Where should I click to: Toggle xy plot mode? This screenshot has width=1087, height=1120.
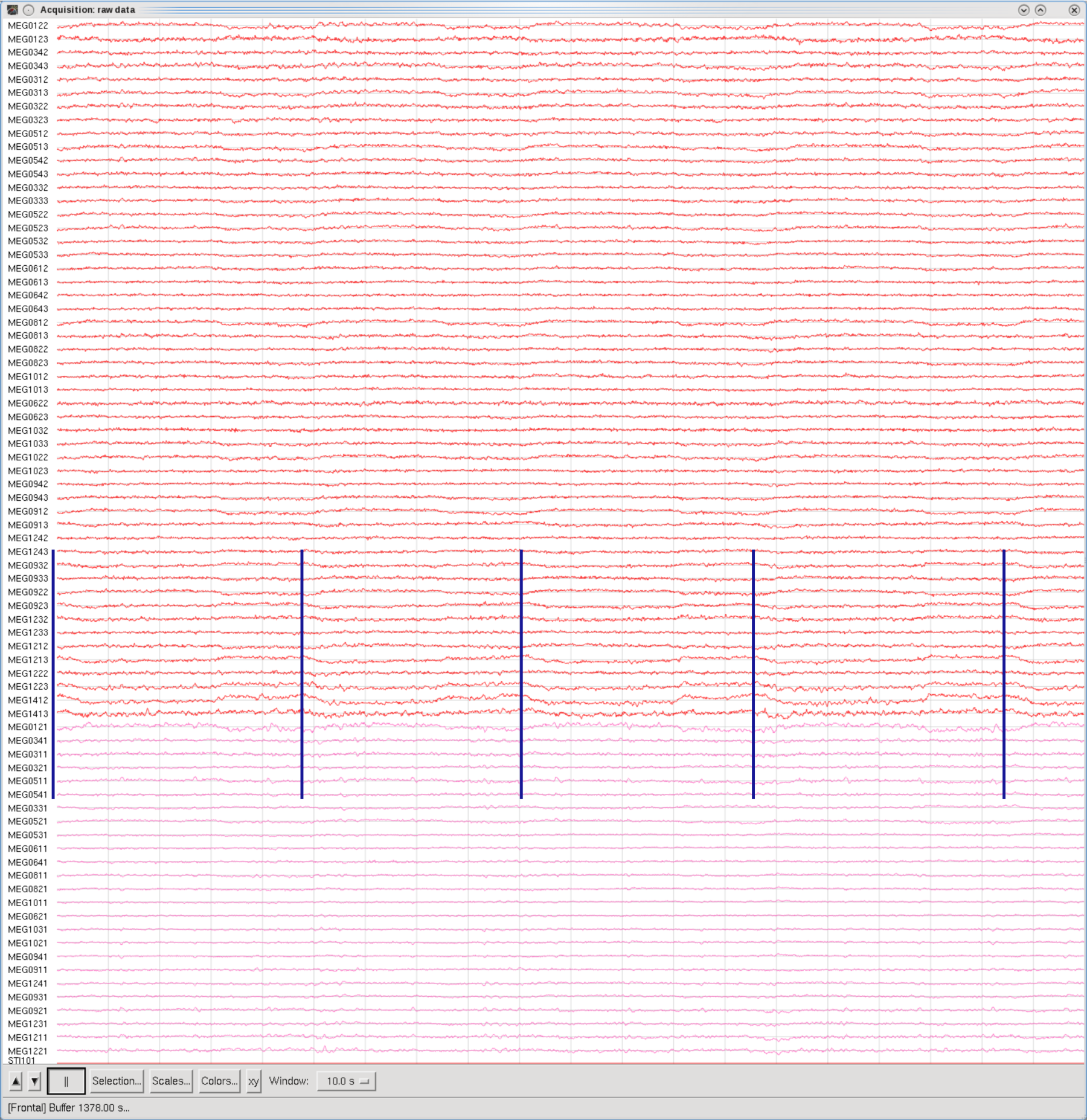click(253, 1081)
